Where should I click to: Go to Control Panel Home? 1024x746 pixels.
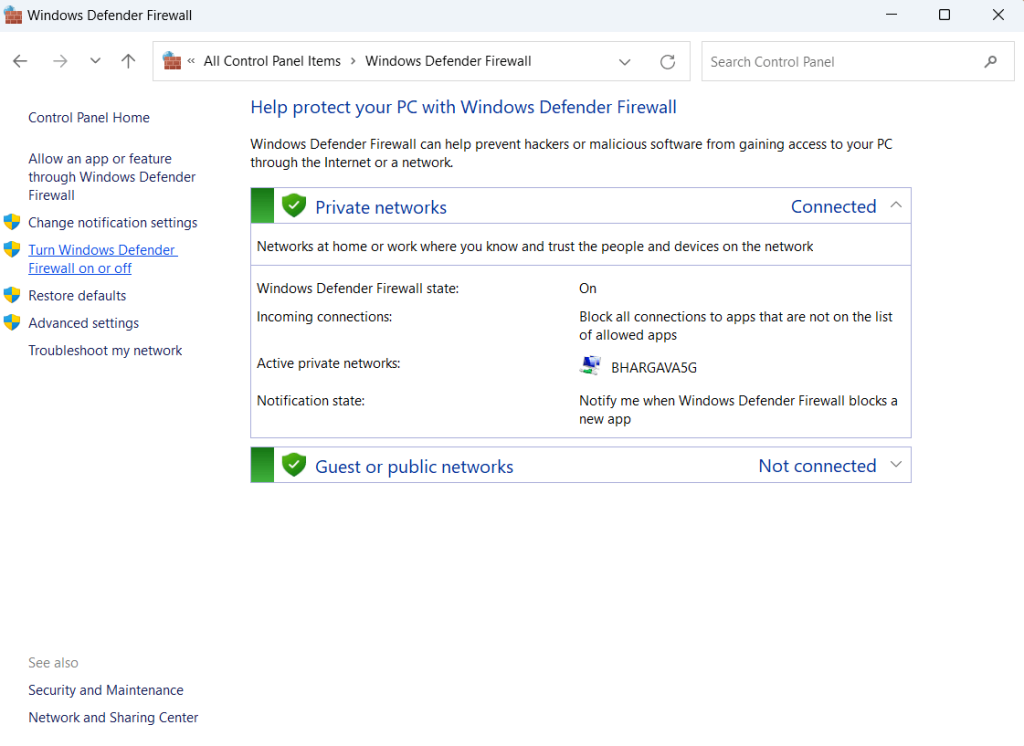(88, 117)
